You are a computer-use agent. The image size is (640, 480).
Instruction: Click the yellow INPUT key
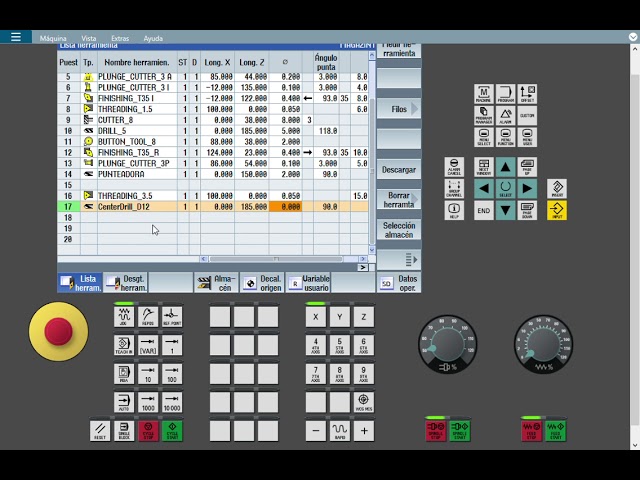[x=557, y=210]
